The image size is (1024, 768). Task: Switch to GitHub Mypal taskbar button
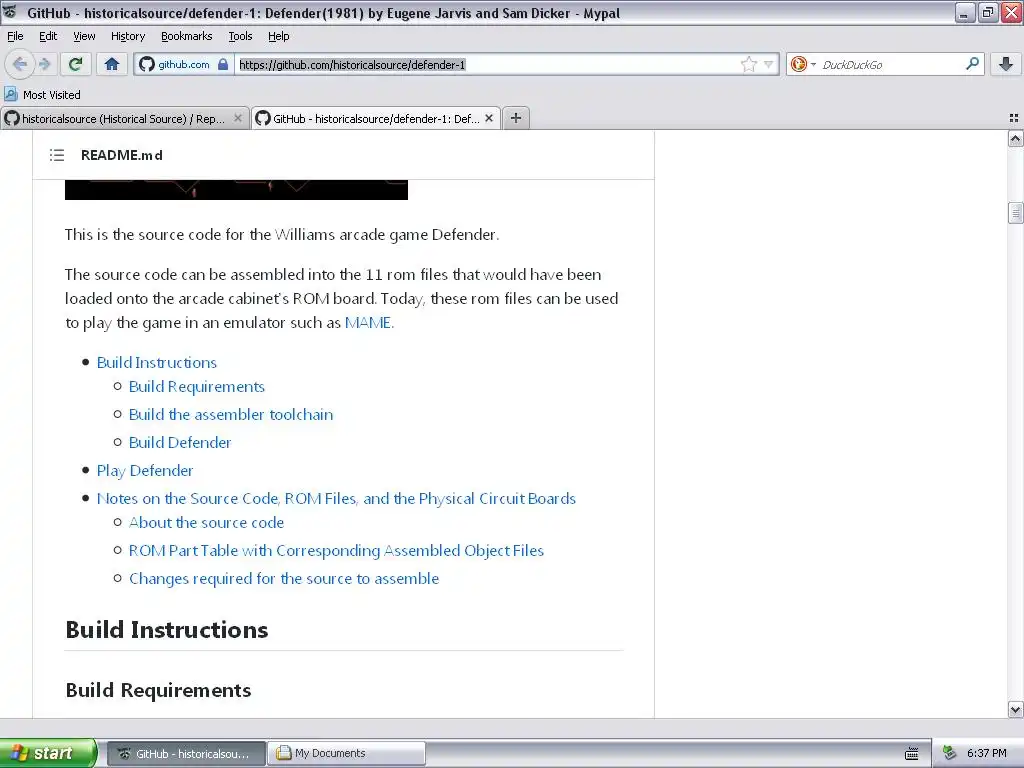pyautogui.click(x=186, y=754)
